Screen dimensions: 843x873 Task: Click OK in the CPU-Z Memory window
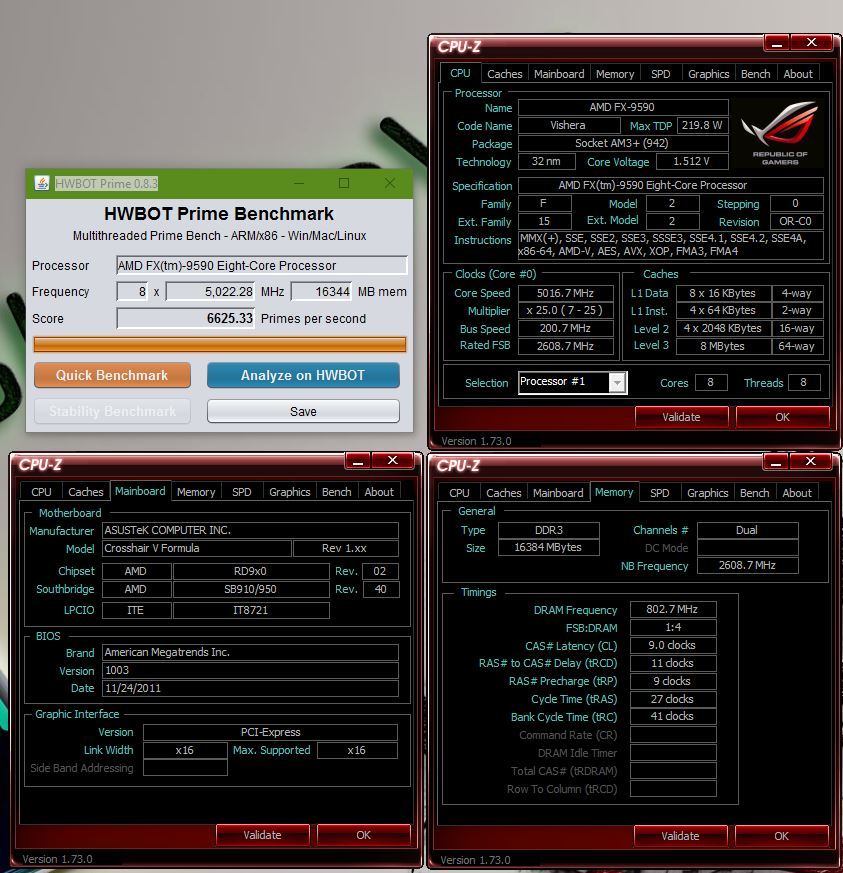click(x=781, y=836)
